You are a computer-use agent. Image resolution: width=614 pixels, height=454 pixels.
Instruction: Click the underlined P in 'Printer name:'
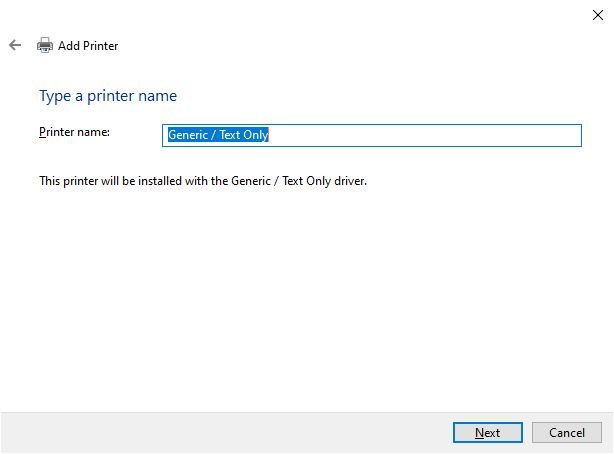click(42, 132)
